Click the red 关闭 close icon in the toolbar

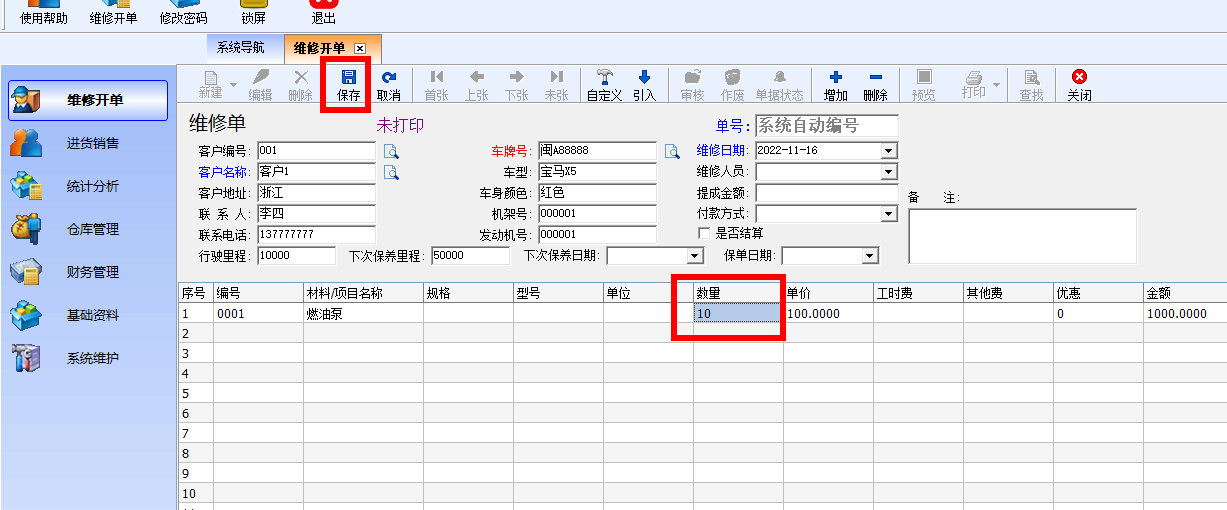pos(1079,77)
